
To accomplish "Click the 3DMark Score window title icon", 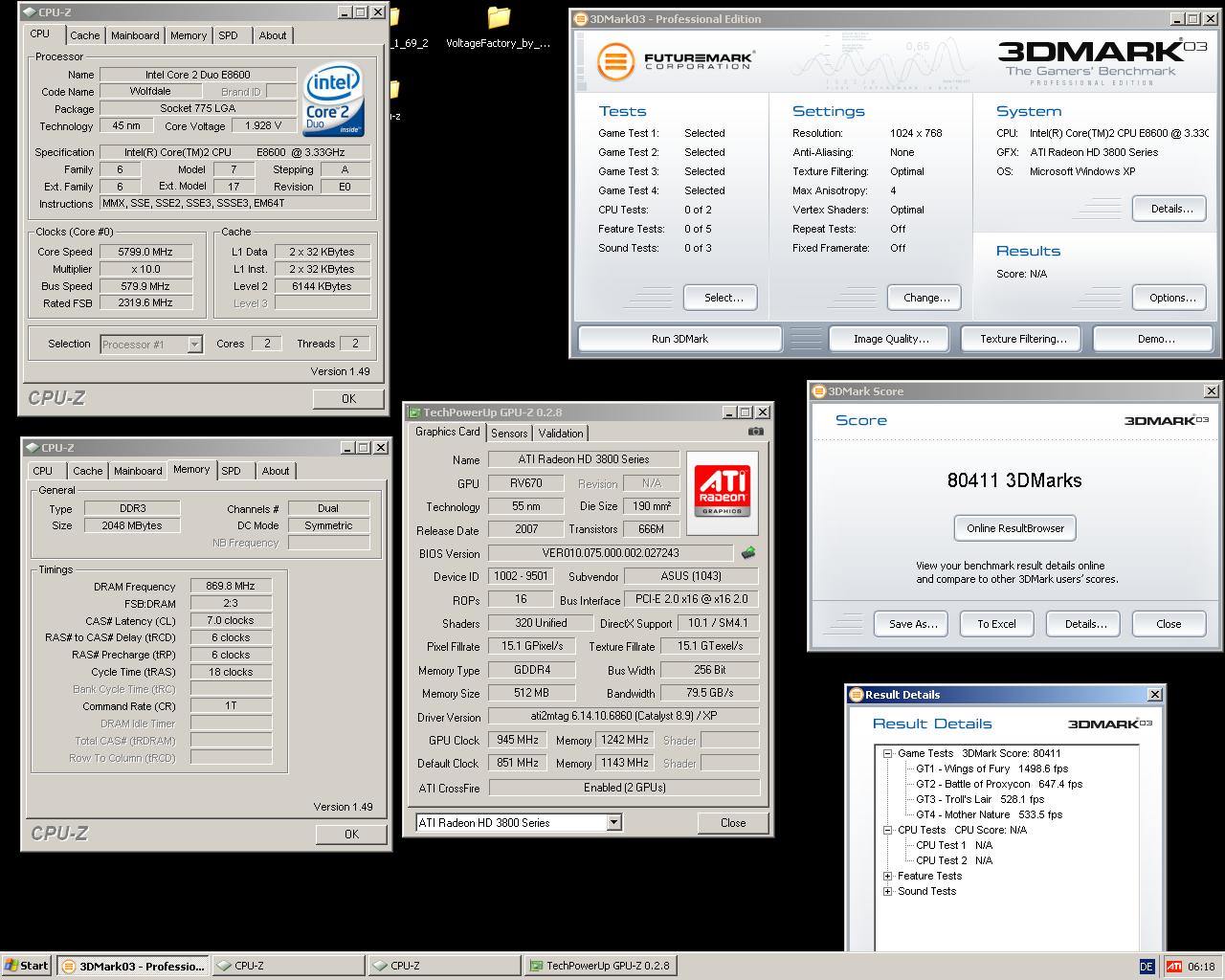I will 818,391.
